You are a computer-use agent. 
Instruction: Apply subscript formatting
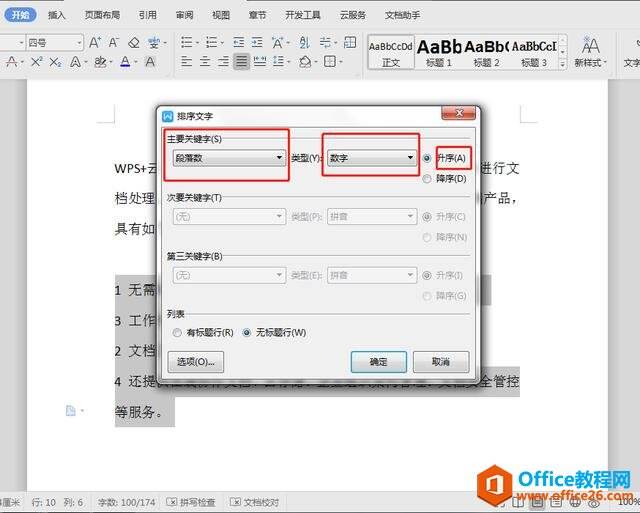(x=55, y=62)
